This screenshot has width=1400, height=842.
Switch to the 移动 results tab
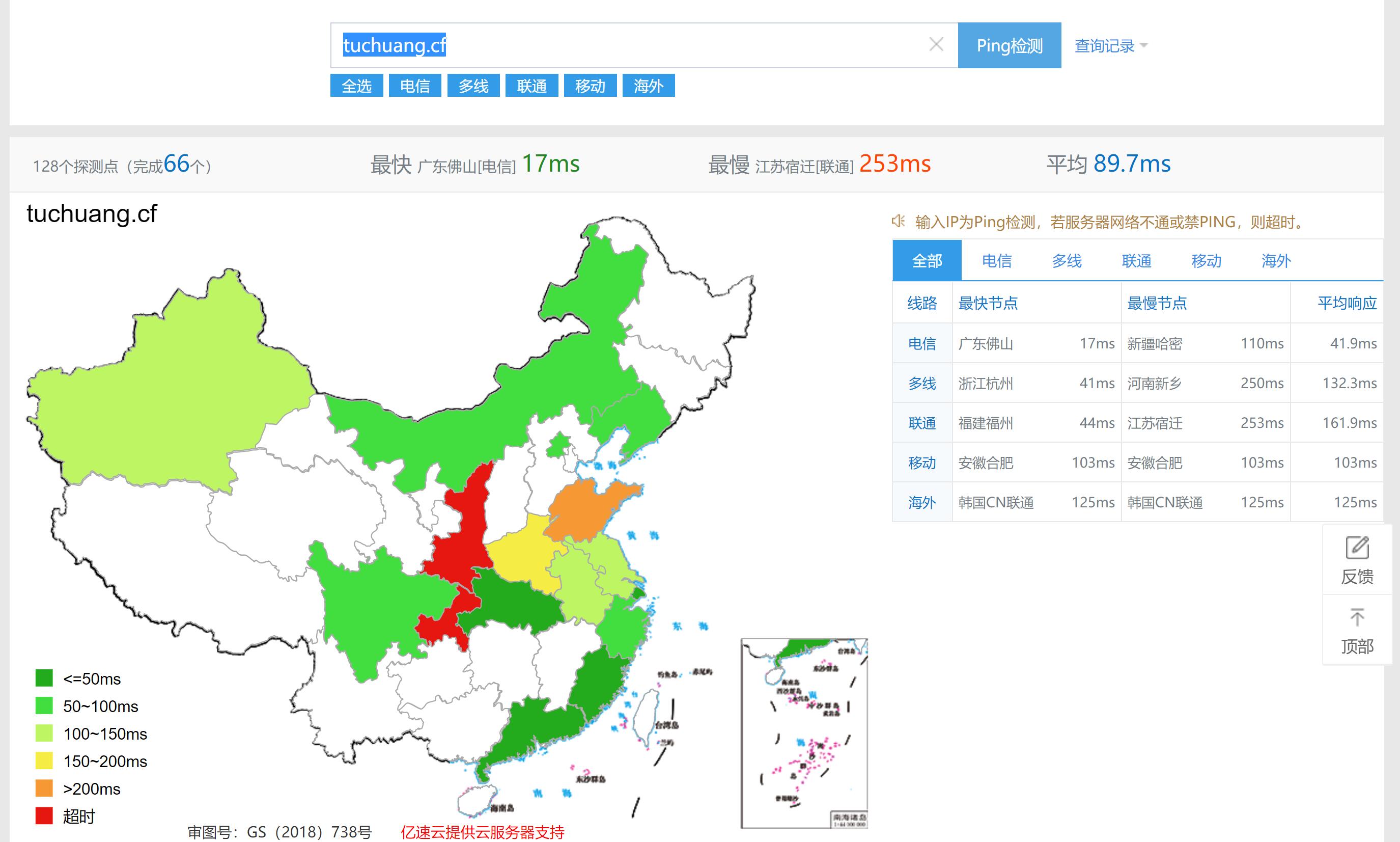click(1206, 261)
